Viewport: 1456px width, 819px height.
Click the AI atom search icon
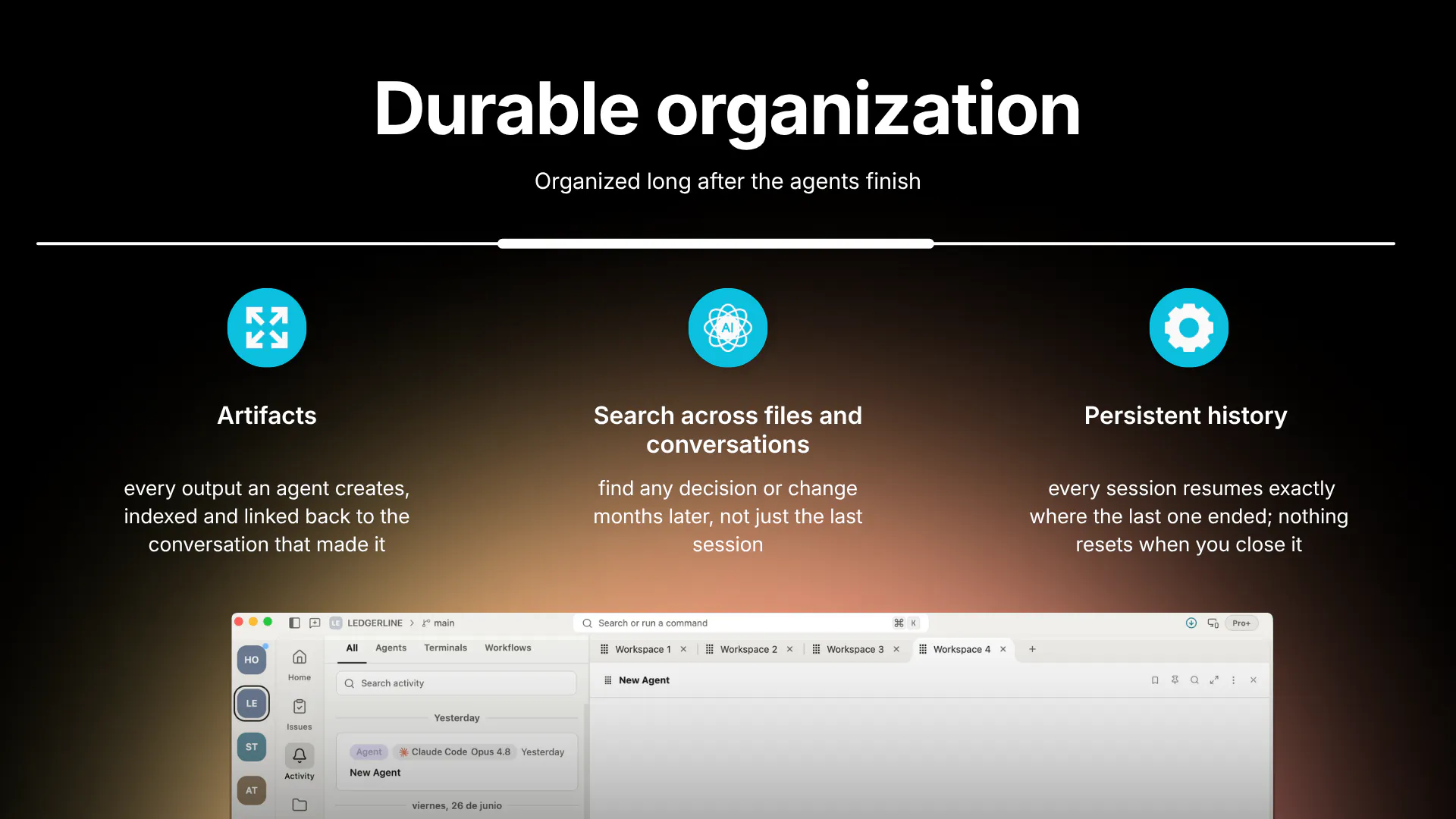coord(728,328)
